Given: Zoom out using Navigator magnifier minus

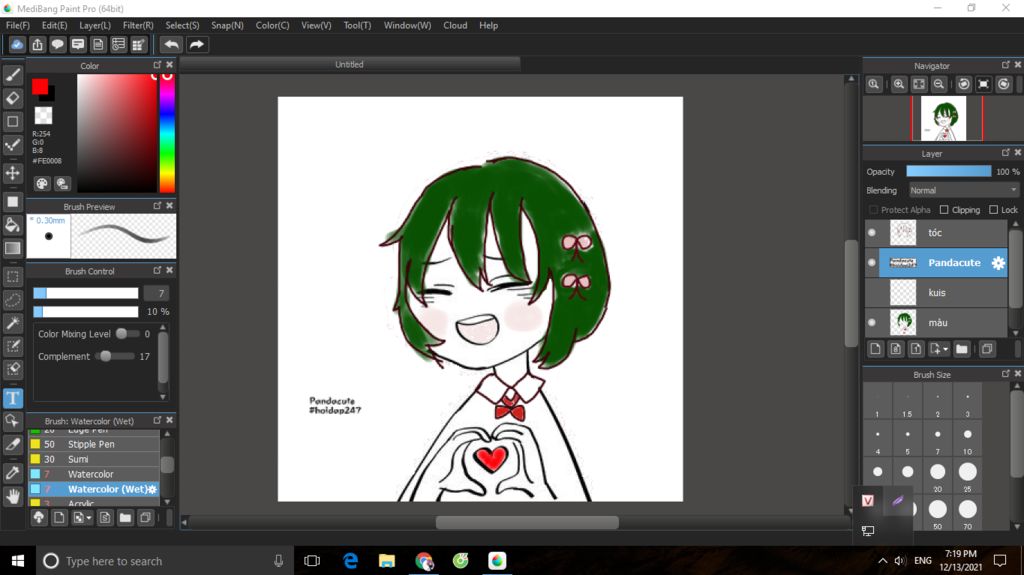Looking at the screenshot, I should click(938, 84).
